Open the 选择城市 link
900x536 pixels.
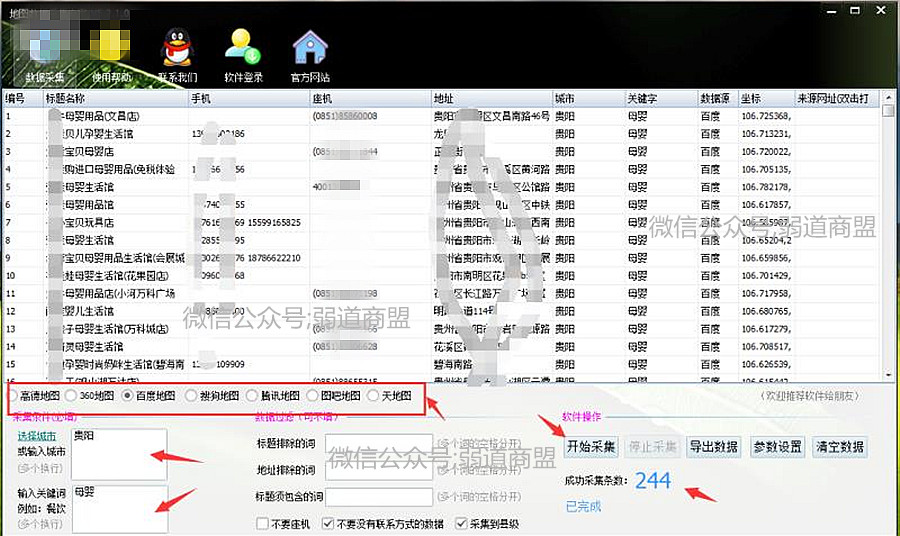click(37, 436)
